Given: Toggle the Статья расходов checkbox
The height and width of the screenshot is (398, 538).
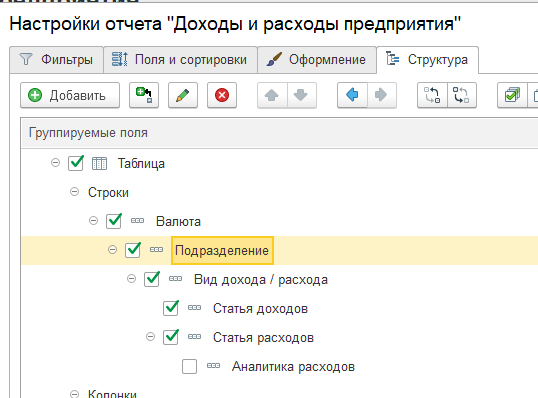Looking at the screenshot, I should pyautogui.click(x=171, y=337).
